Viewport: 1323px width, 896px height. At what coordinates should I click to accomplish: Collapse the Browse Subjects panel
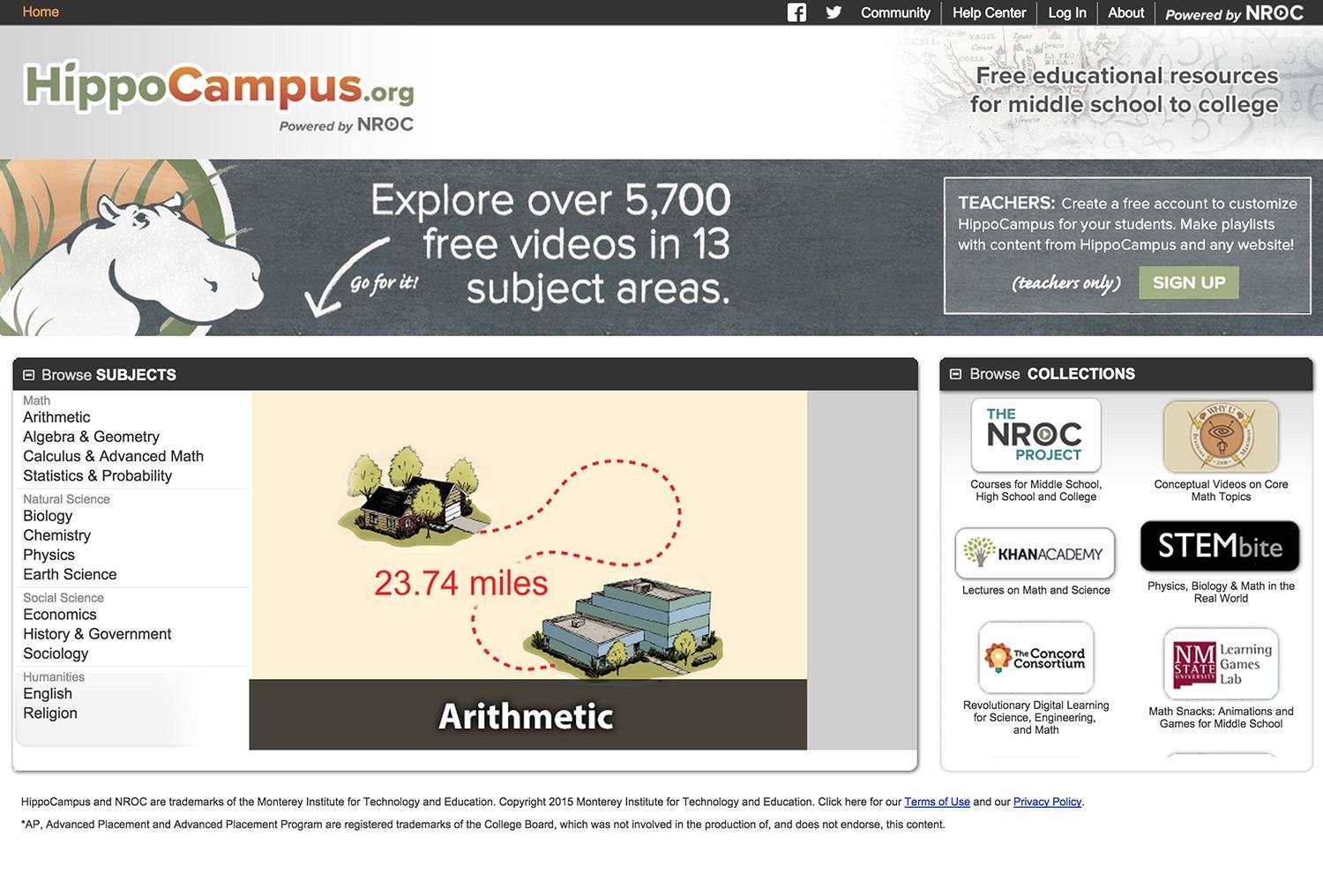point(29,375)
